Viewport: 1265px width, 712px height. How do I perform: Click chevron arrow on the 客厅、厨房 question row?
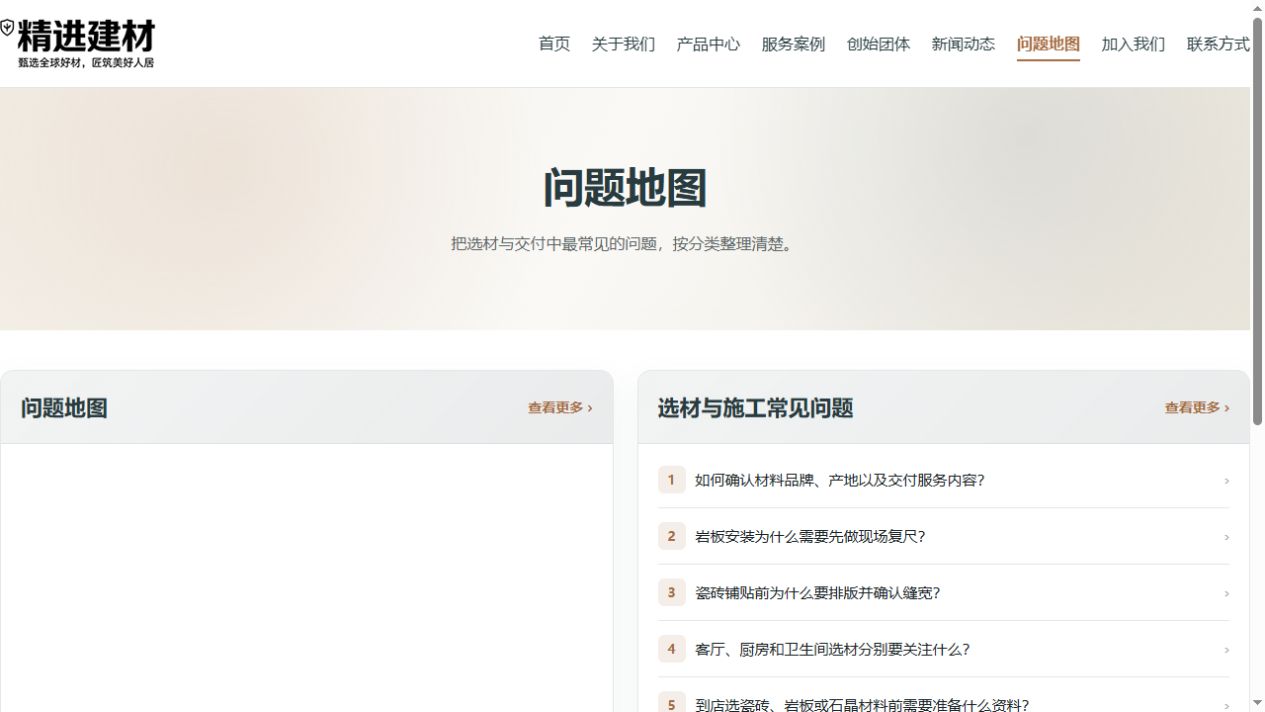tap(1226, 650)
